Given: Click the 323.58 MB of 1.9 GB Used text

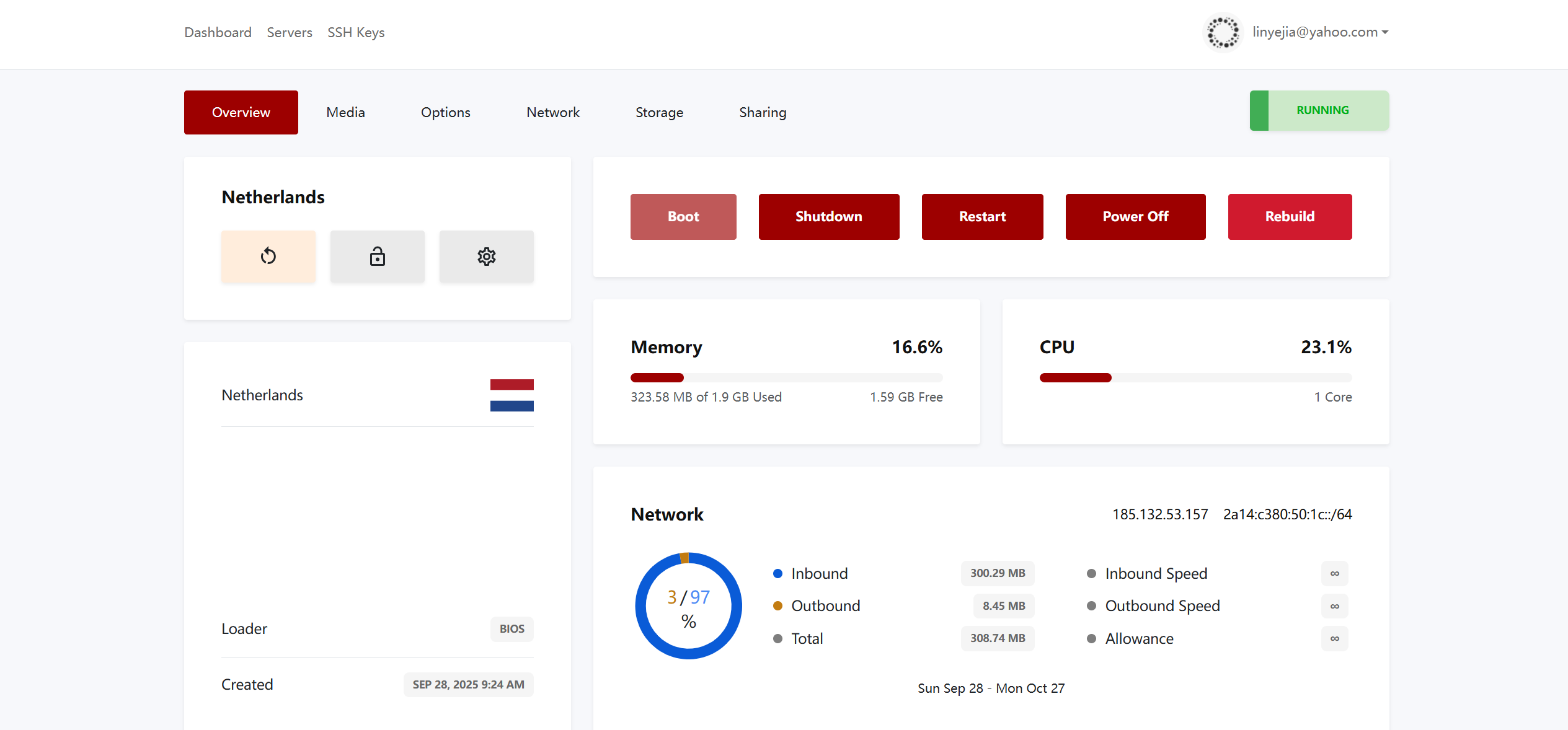Looking at the screenshot, I should 706,397.
